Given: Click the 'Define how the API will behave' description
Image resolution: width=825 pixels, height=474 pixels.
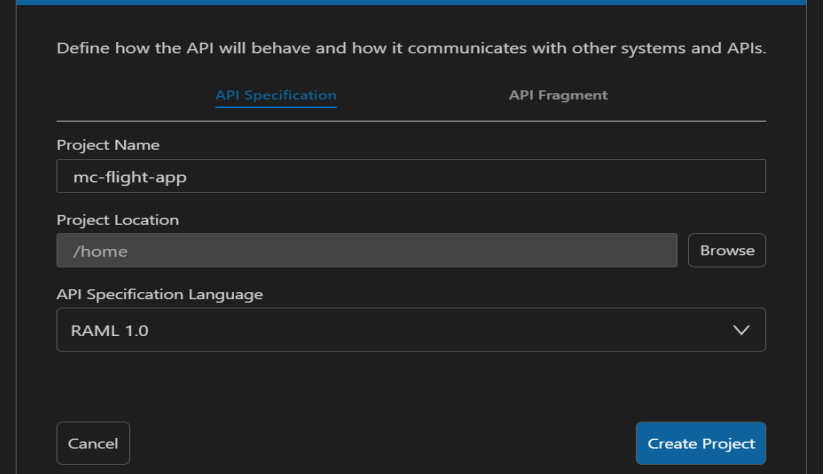Looking at the screenshot, I should (411, 49).
